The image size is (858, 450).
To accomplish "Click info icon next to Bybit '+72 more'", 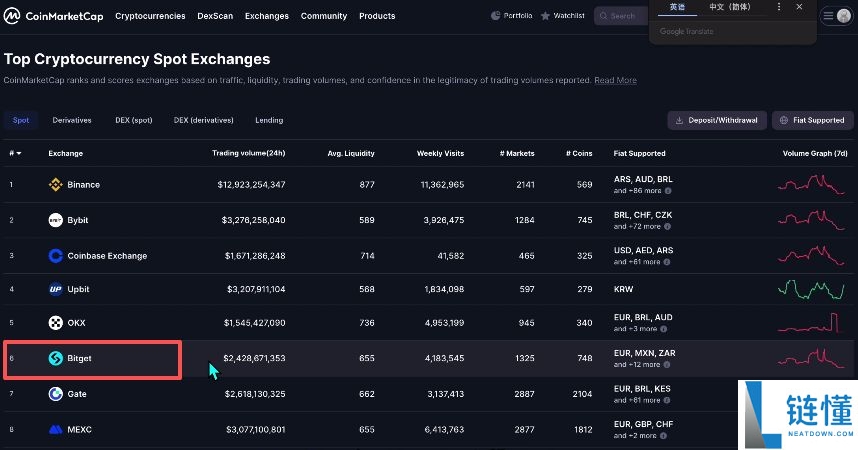I will coord(667,227).
